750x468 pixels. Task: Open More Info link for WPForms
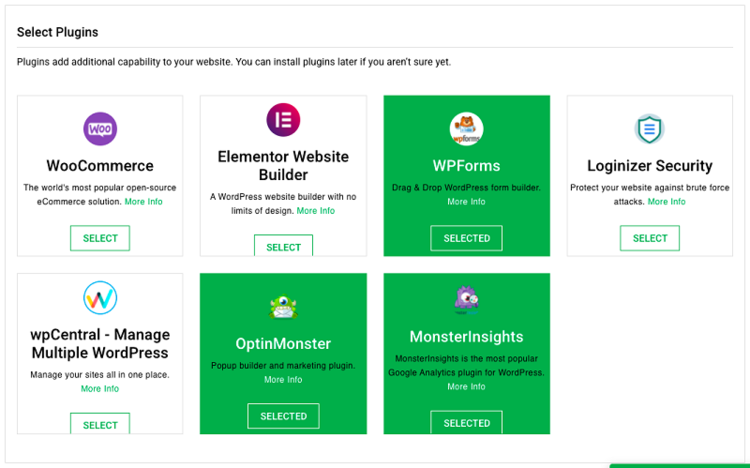[466, 202]
